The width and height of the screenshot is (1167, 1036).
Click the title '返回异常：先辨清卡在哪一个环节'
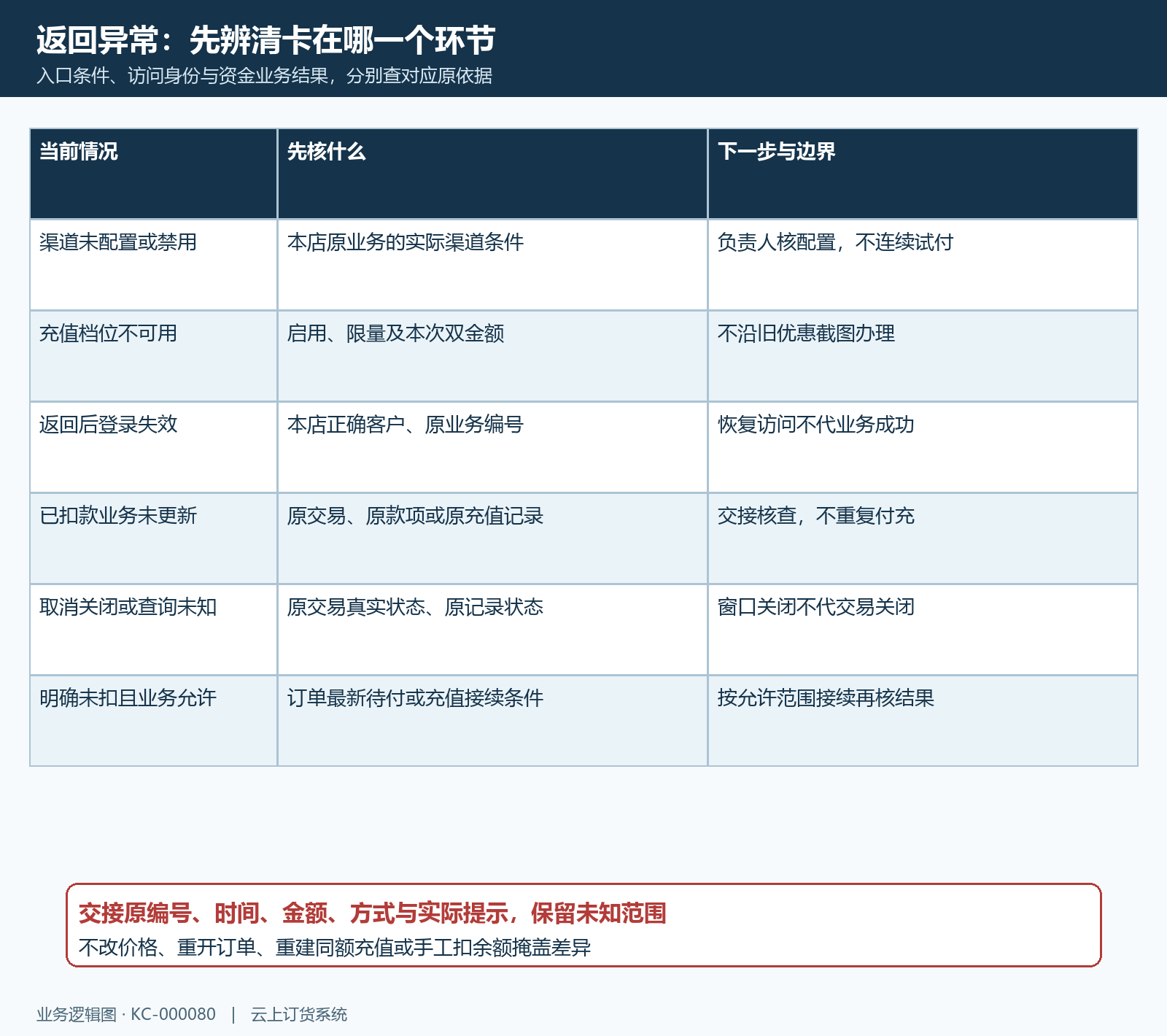[x=266, y=40]
